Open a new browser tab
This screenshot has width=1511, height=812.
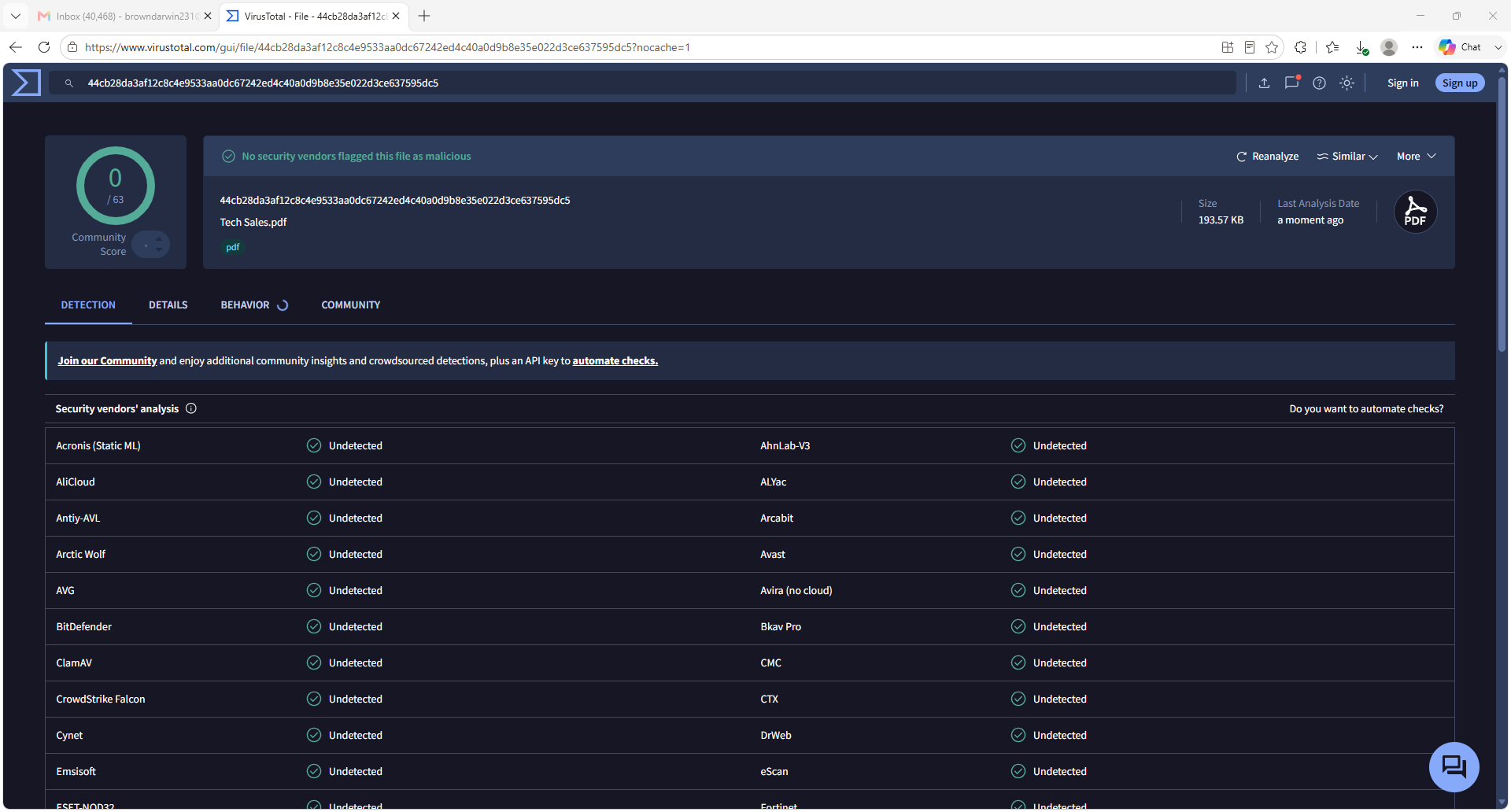coord(424,16)
